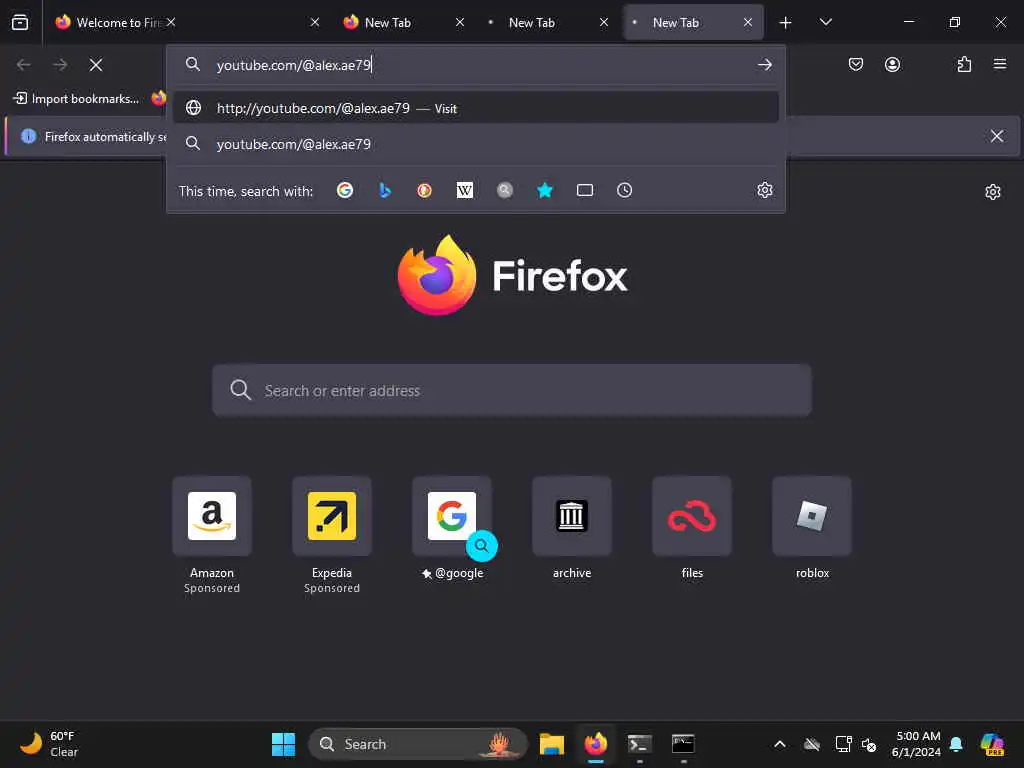
Task: Open File Explorer from taskbar
Action: click(x=552, y=744)
